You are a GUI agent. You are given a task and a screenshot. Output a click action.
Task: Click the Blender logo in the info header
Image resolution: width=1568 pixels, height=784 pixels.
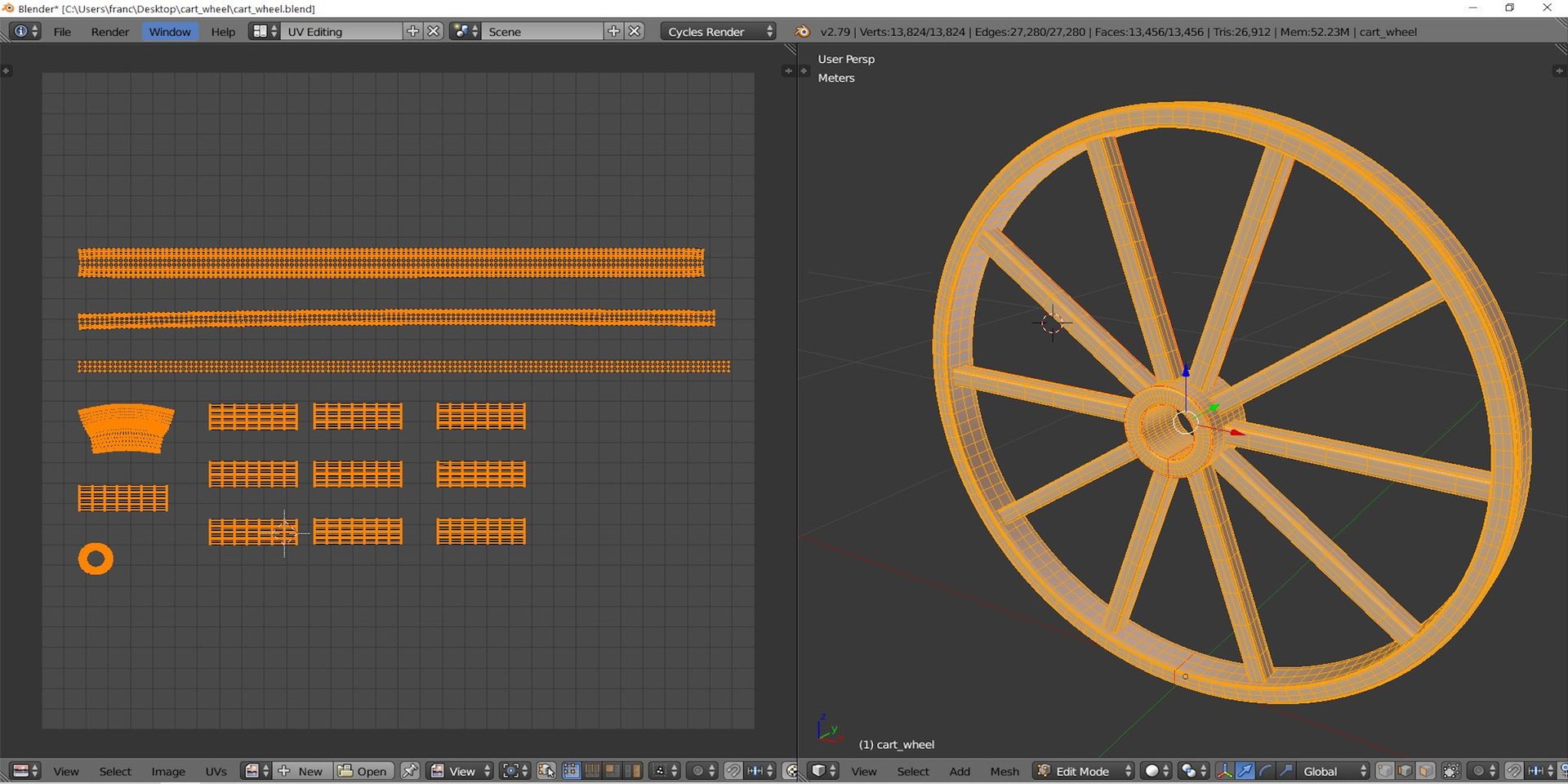pos(803,31)
